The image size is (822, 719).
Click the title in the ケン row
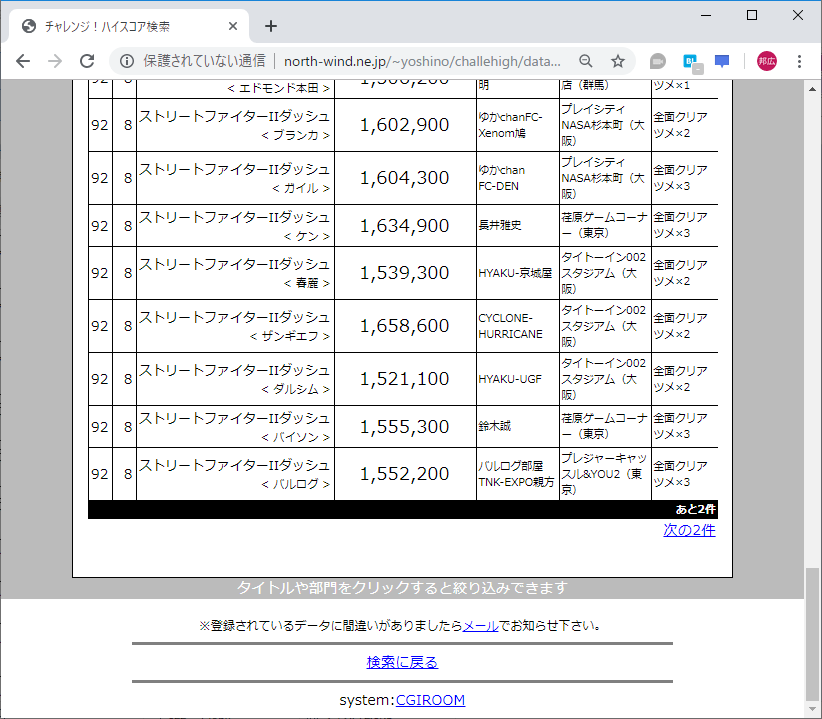pos(234,217)
